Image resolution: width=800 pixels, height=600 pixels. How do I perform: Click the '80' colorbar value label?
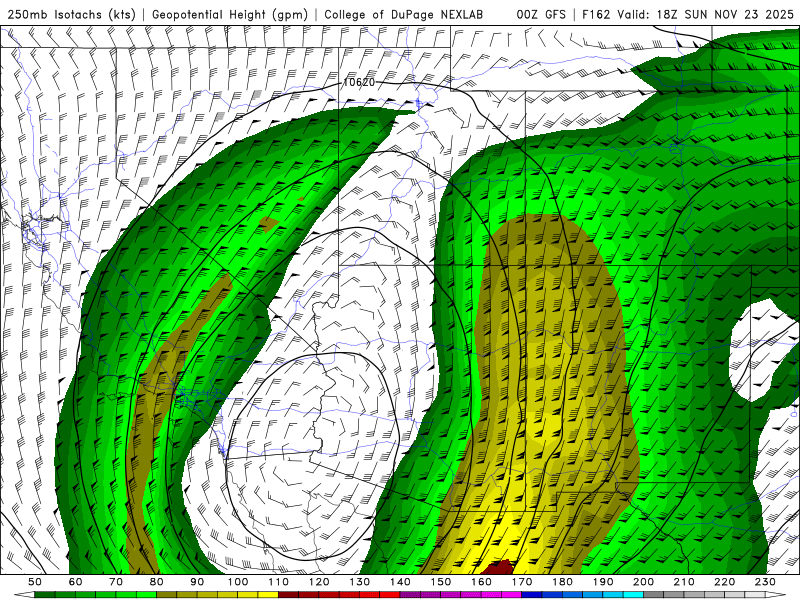pyautogui.click(x=157, y=582)
